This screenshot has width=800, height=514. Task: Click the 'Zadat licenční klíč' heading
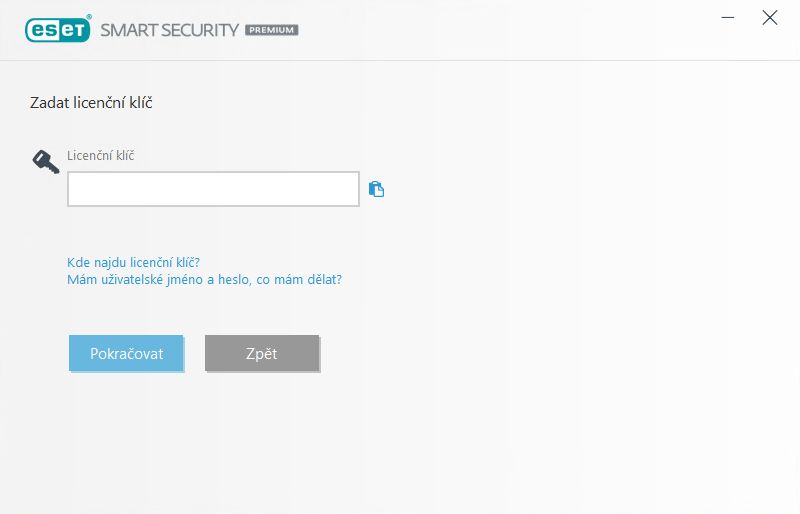click(91, 103)
